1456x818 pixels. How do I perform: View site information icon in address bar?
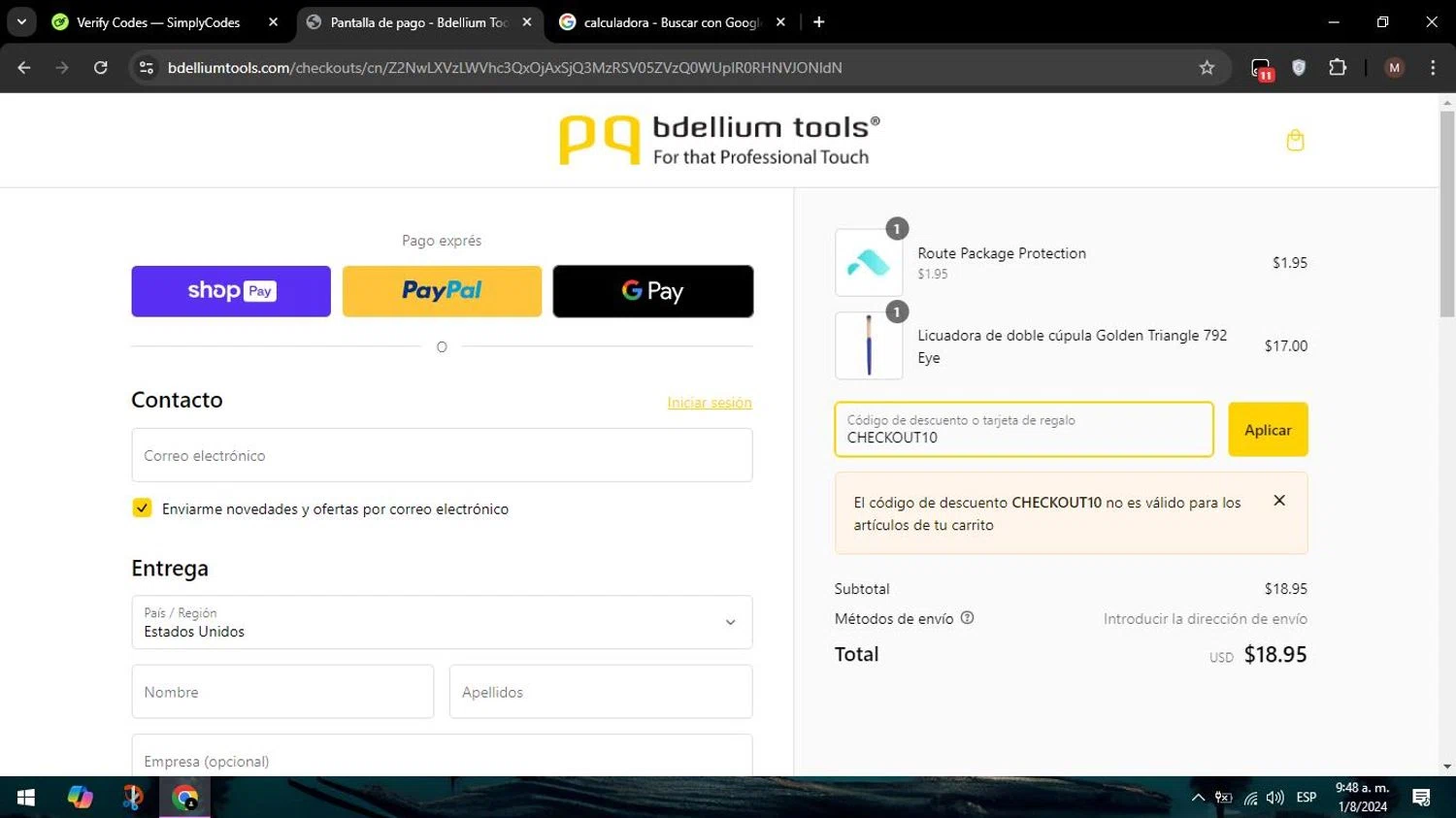147,67
